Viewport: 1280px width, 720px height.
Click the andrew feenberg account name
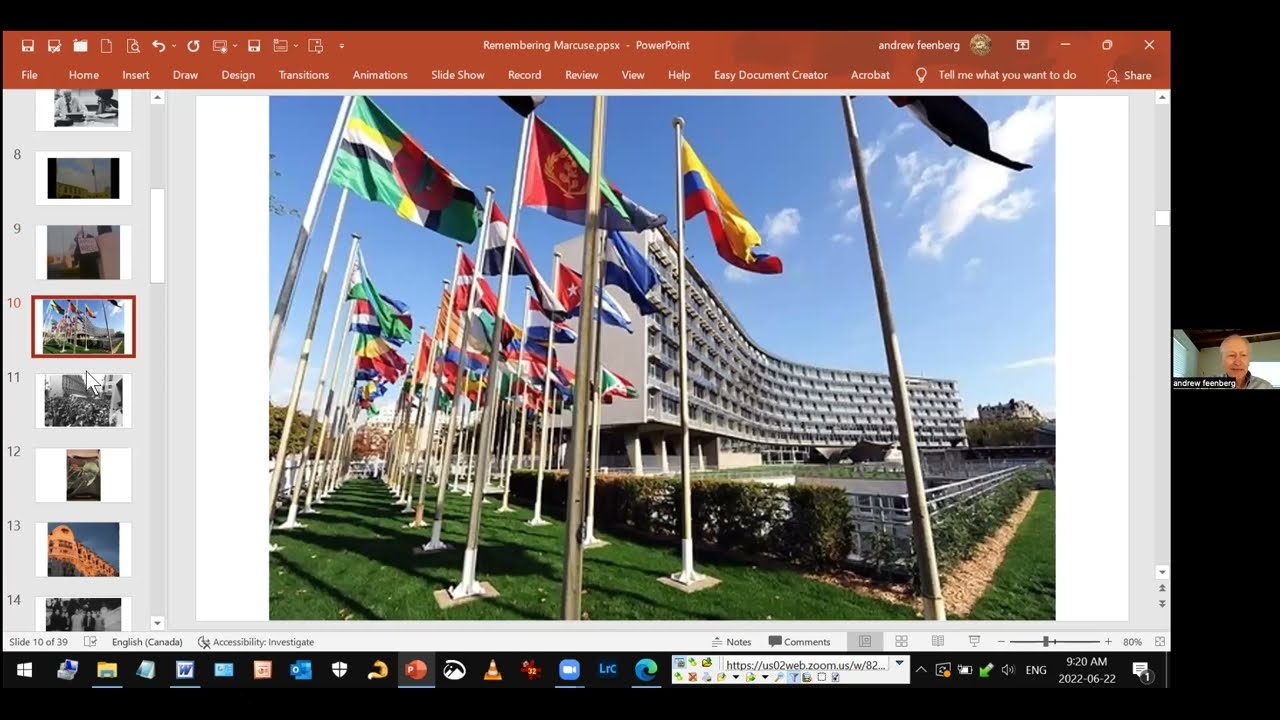pyautogui.click(x=918, y=45)
